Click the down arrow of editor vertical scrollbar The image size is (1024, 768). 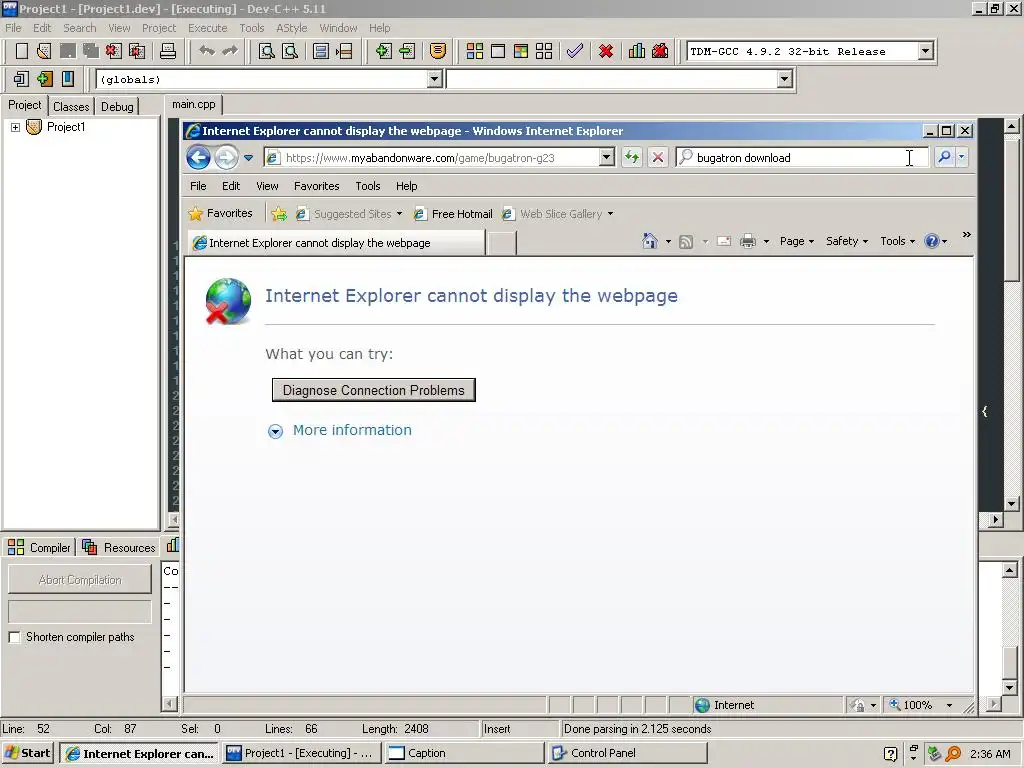click(1012, 504)
